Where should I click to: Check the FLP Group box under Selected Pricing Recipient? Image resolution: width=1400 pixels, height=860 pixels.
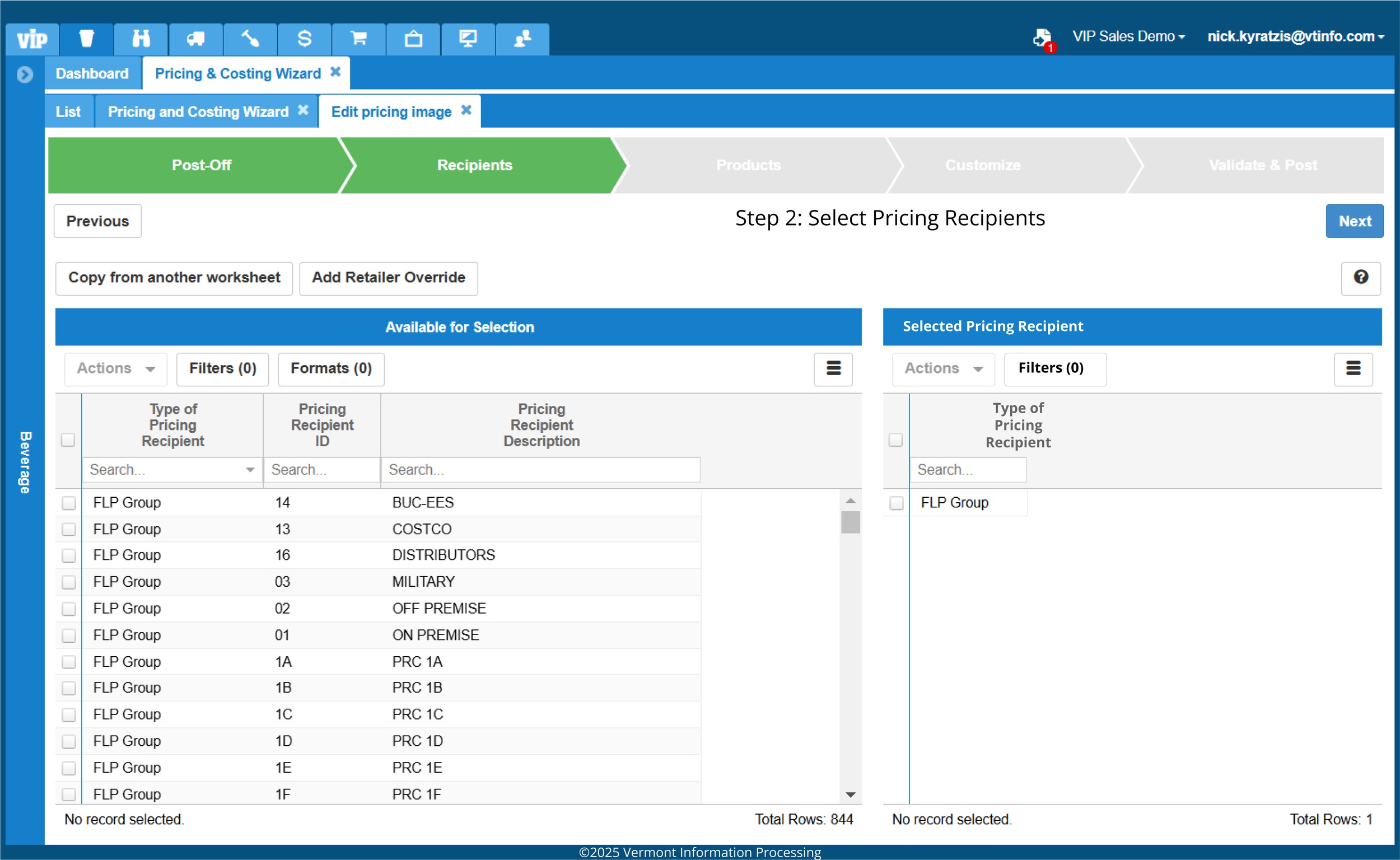click(x=896, y=503)
